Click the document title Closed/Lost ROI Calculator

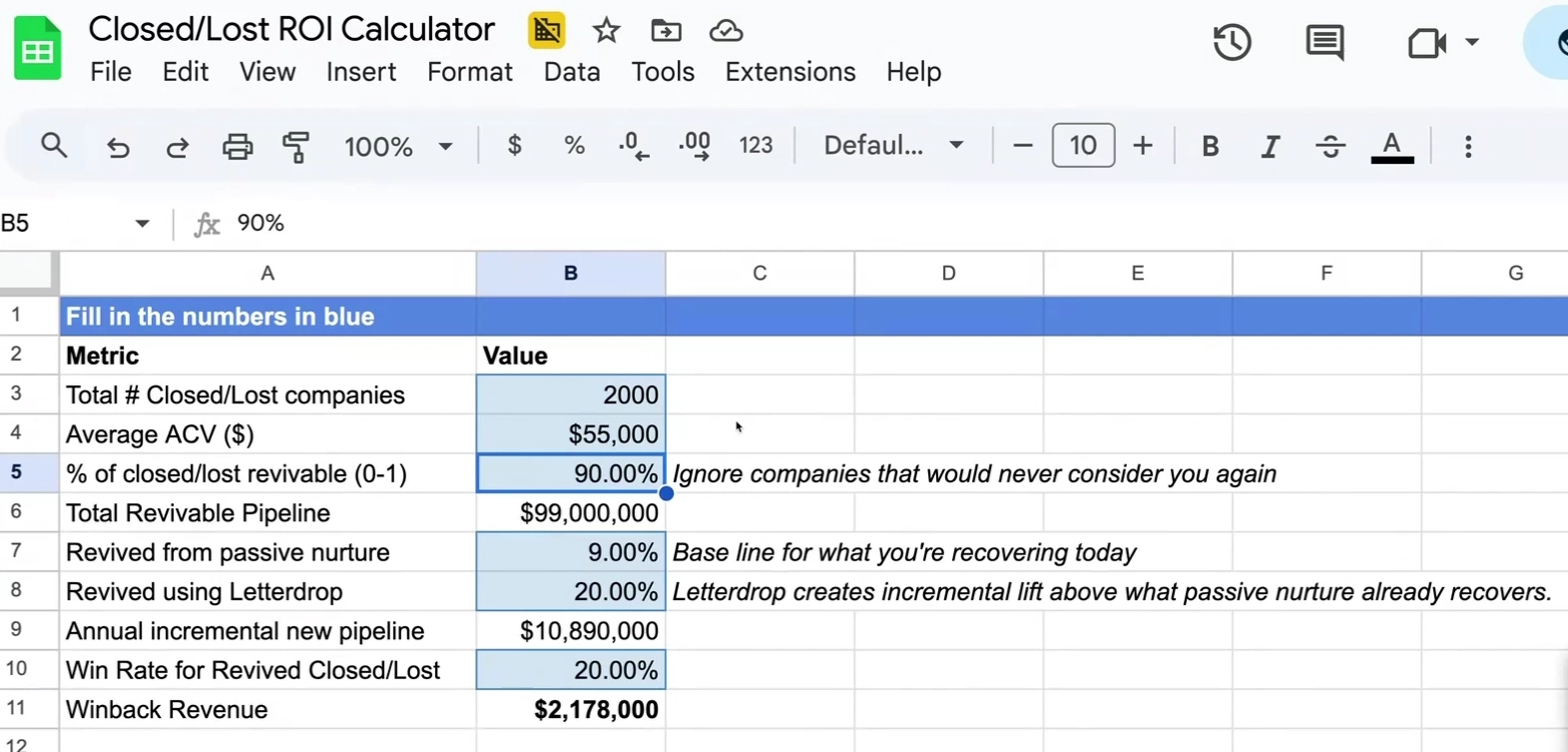(x=291, y=29)
